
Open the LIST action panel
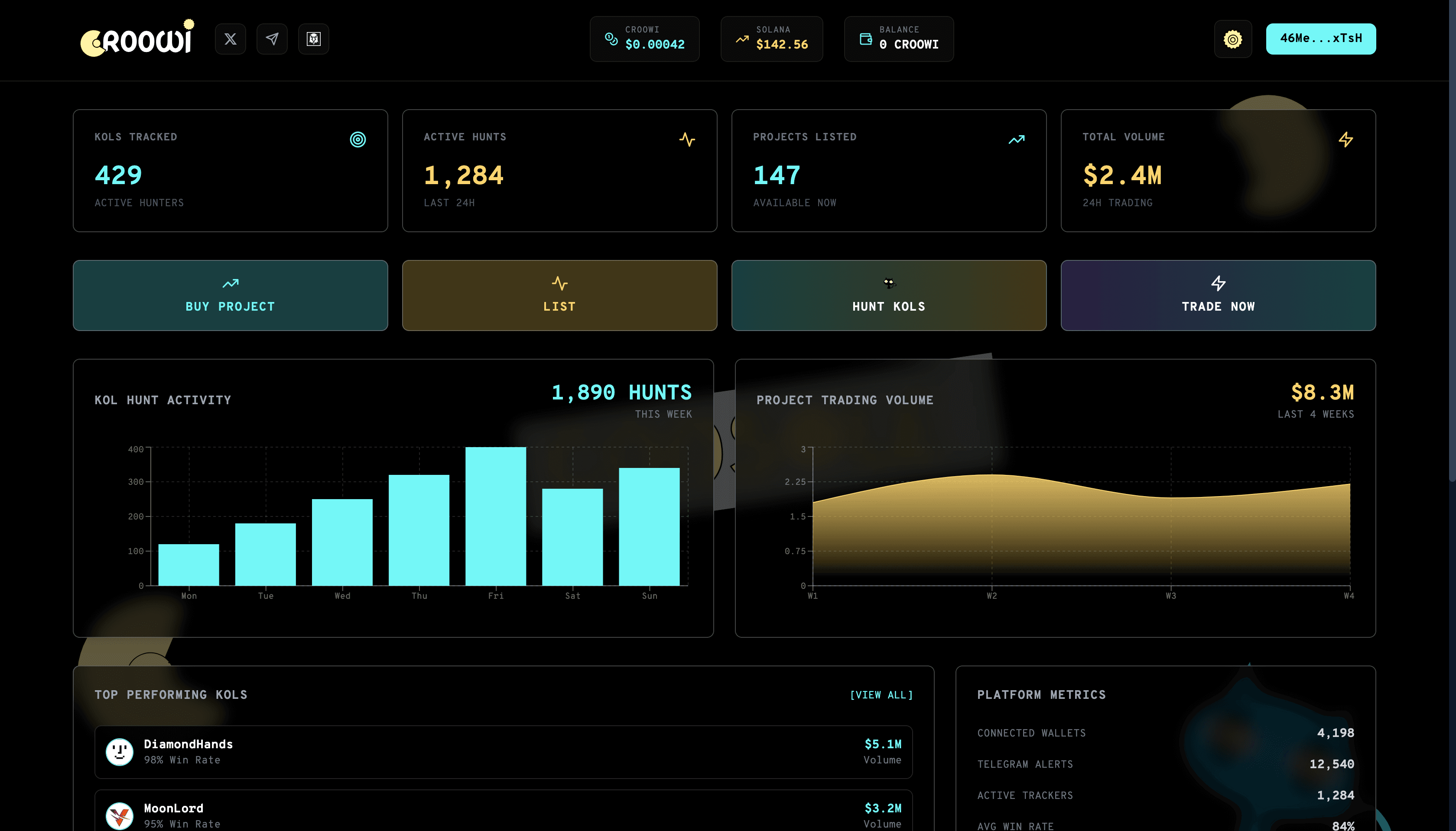coord(559,295)
